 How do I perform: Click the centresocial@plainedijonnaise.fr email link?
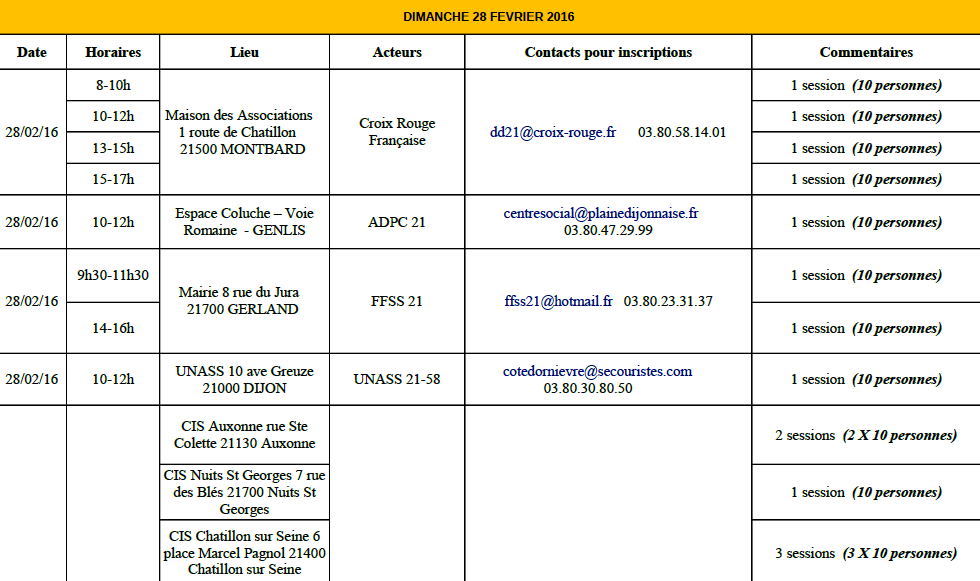tap(601, 214)
